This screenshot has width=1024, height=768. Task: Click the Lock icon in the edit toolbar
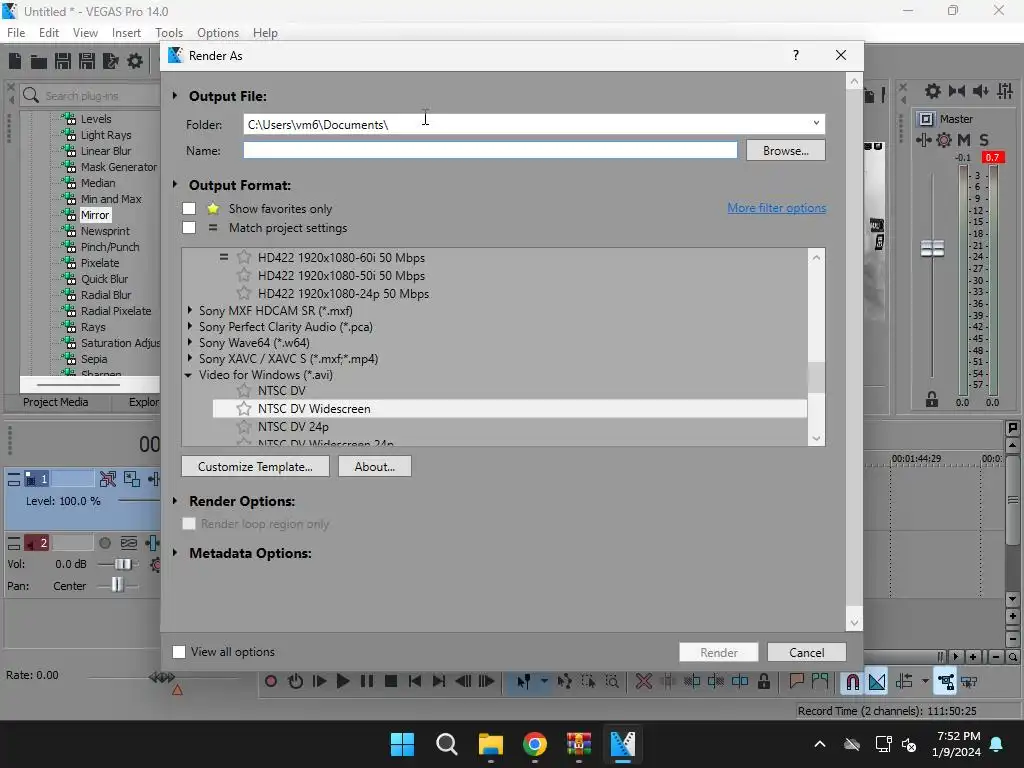[763, 682]
